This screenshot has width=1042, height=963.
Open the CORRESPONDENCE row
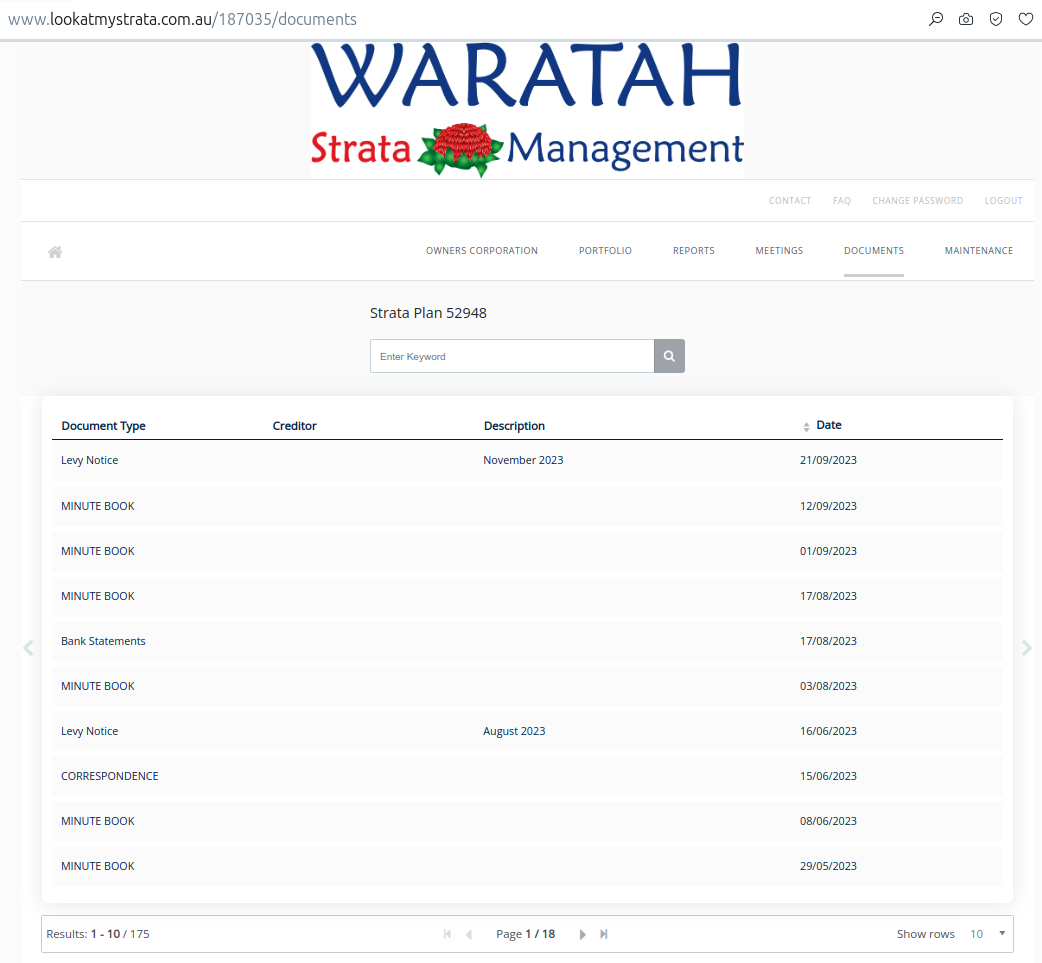tap(527, 776)
